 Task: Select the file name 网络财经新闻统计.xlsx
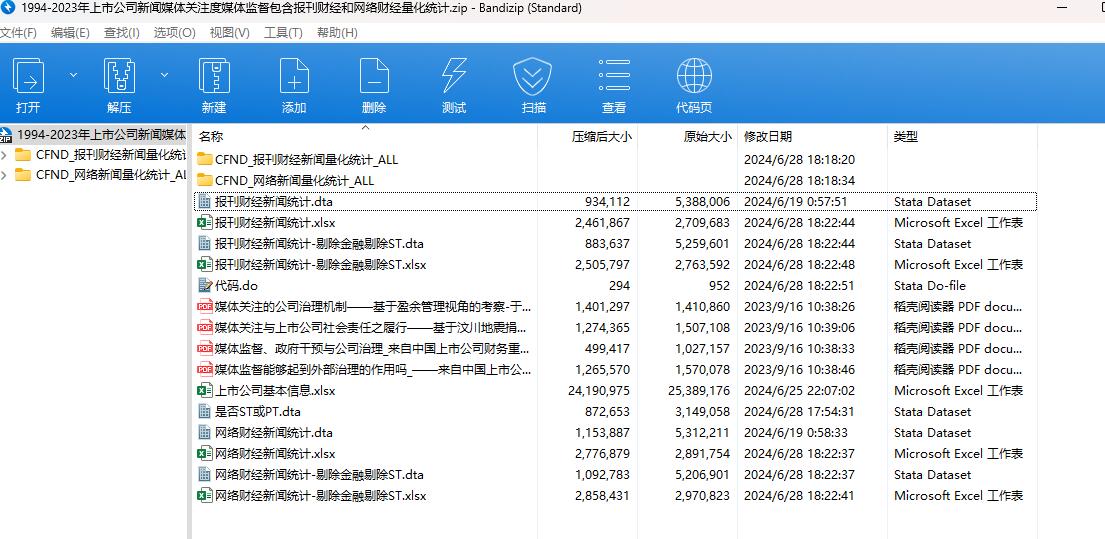275,454
